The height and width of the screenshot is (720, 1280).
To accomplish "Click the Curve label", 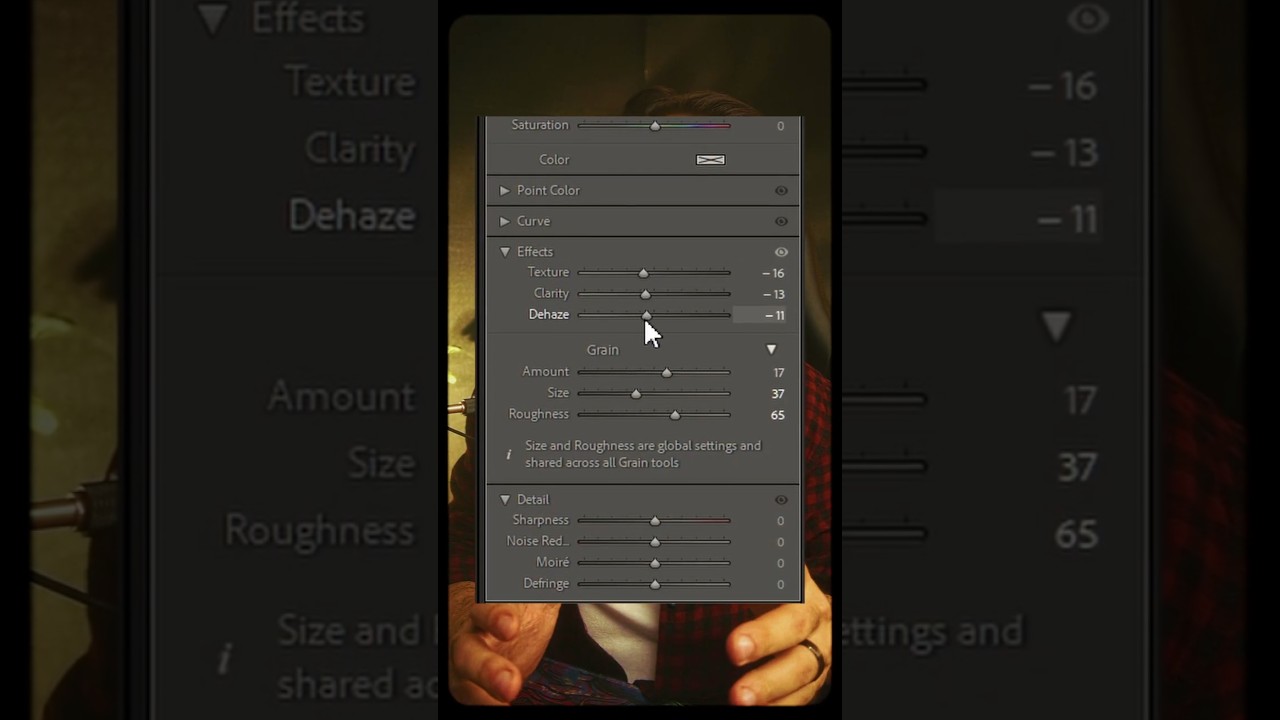I will (533, 221).
